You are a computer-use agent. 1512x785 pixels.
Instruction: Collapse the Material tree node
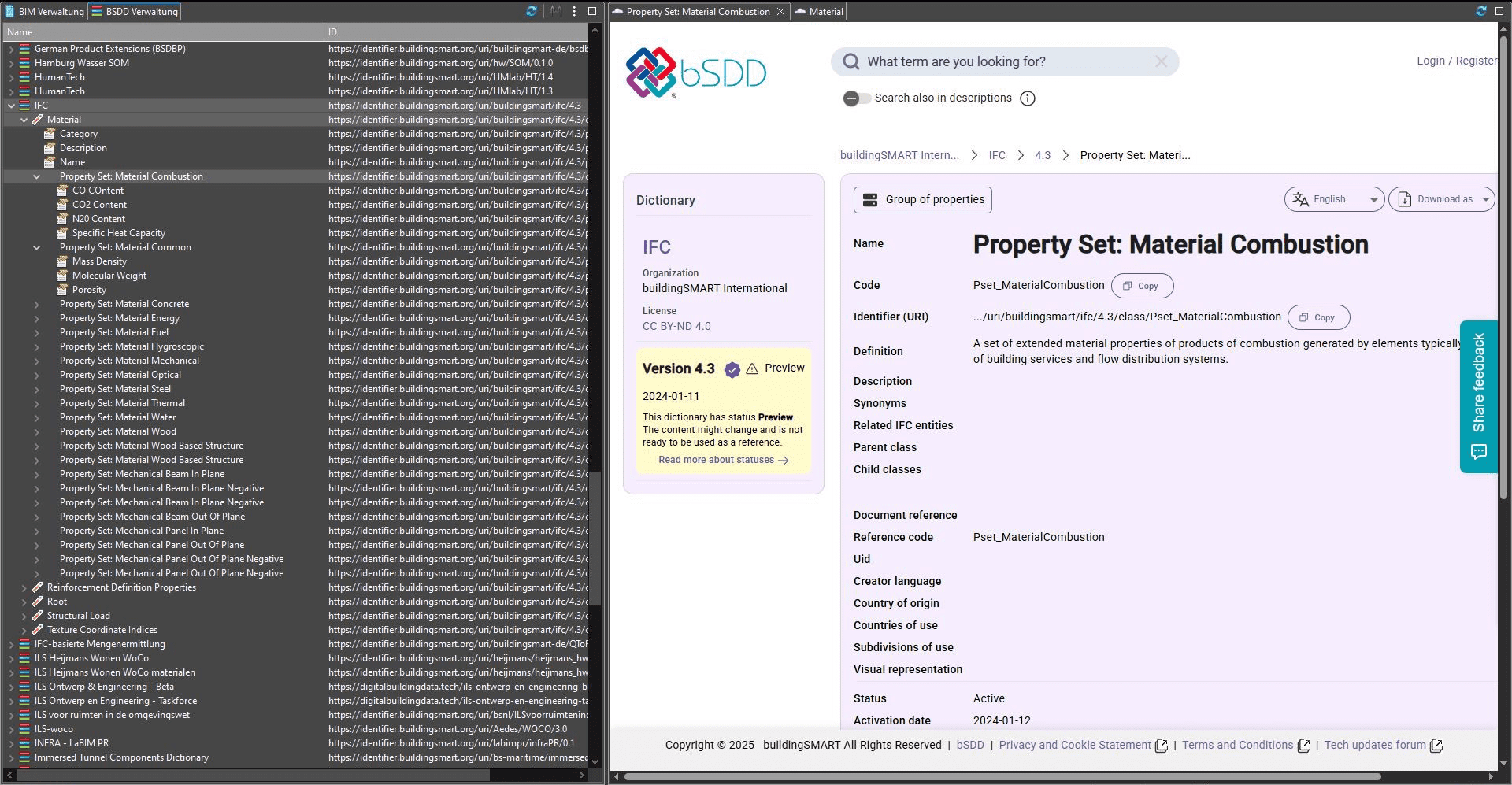click(x=24, y=120)
